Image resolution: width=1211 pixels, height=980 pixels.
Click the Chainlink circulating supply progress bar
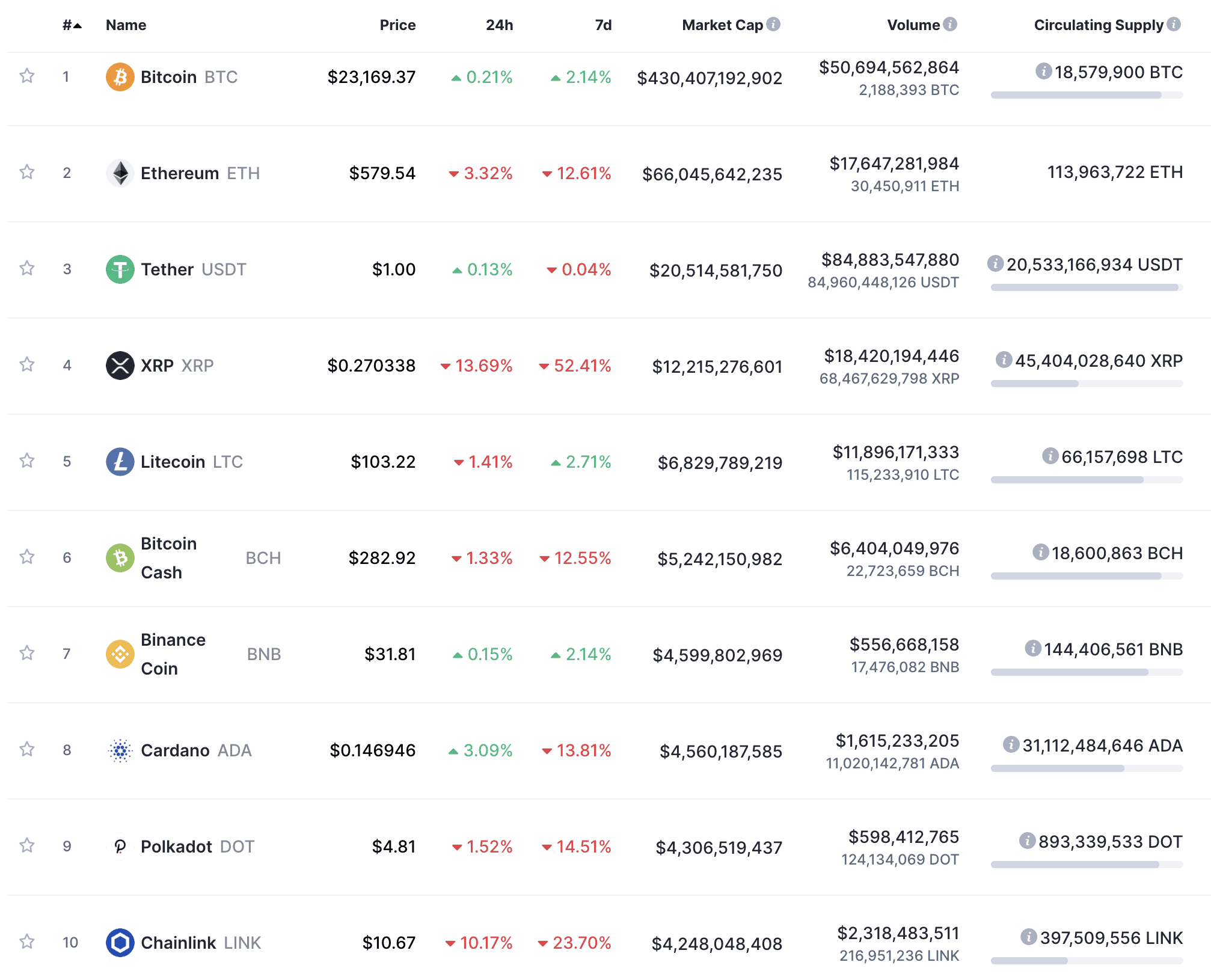[x=1087, y=961]
